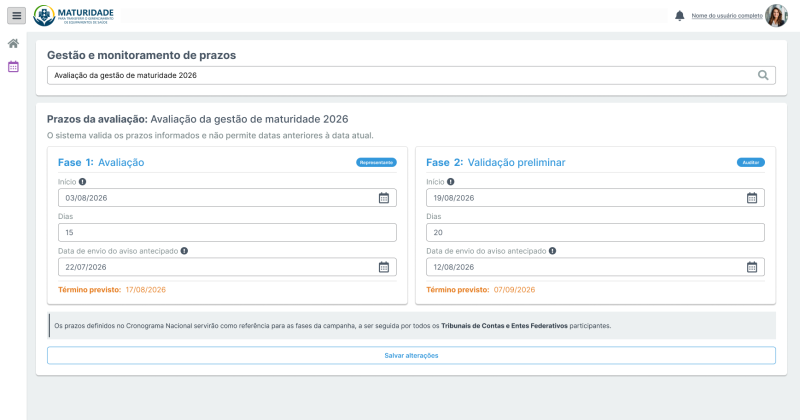Screen dimensions: 800x420
Task: Open the Nome do usuário completo link
Action: 727,16
